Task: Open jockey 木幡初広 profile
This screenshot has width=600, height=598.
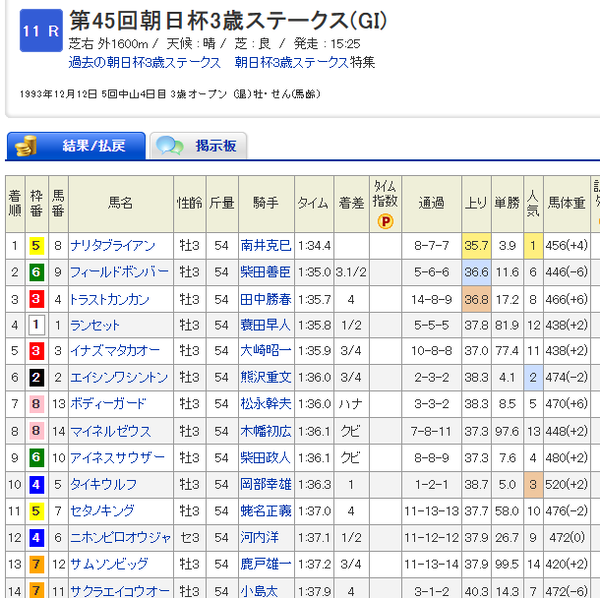Action: (266, 431)
